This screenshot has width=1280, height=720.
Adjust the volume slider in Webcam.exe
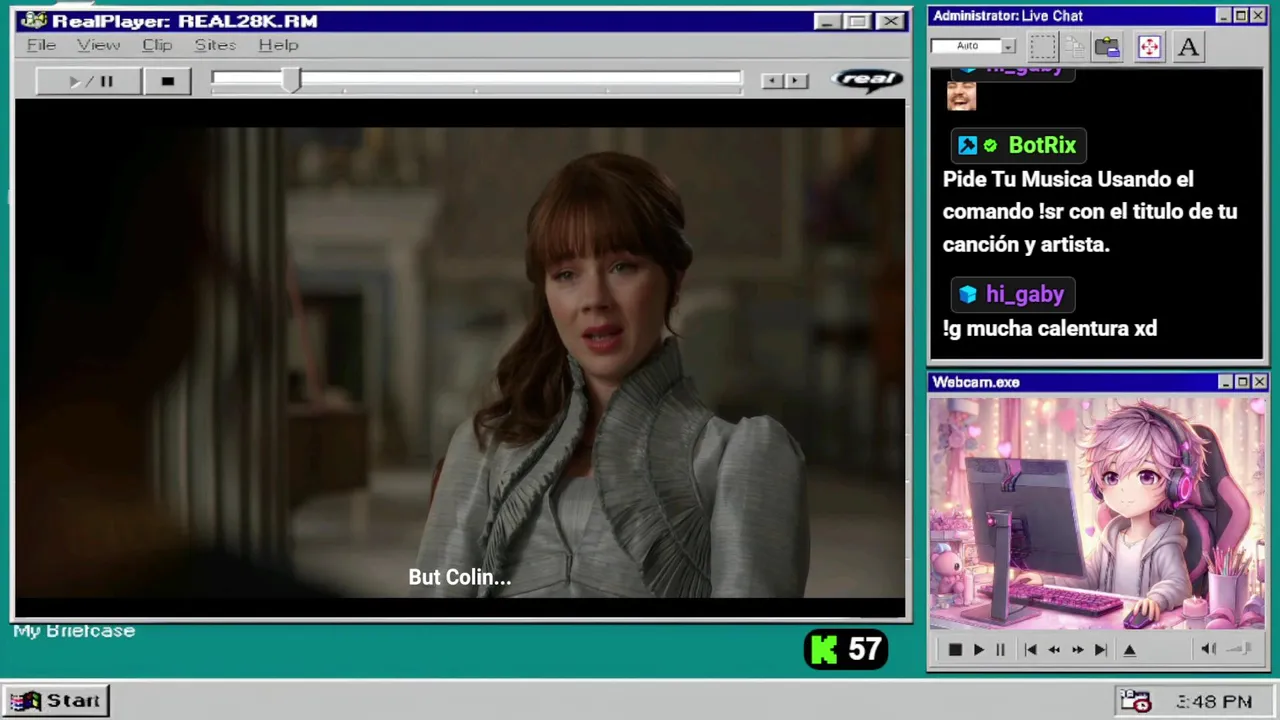click(x=1239, y=649)
